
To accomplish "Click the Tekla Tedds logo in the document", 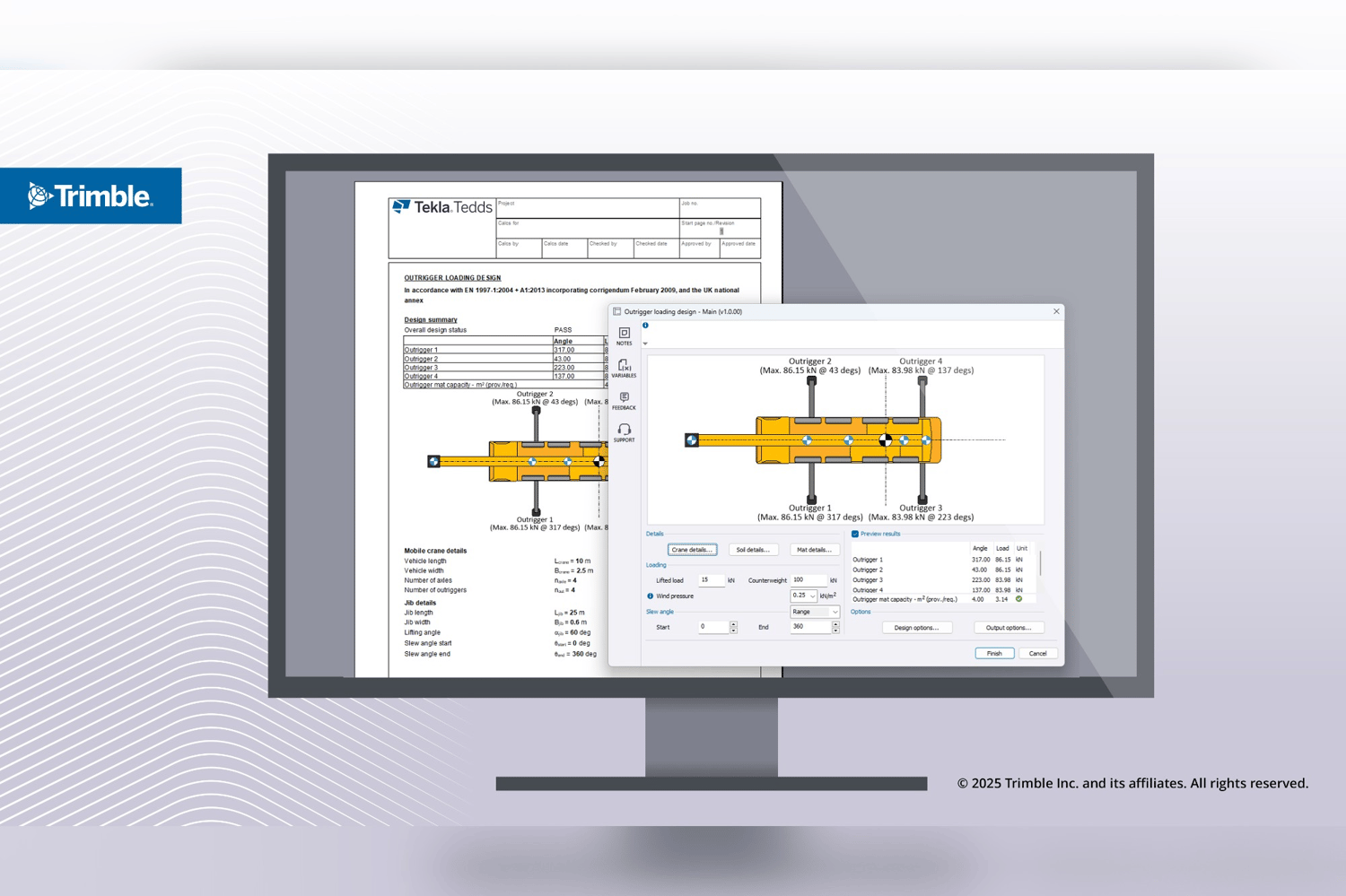I will point(442,207).
